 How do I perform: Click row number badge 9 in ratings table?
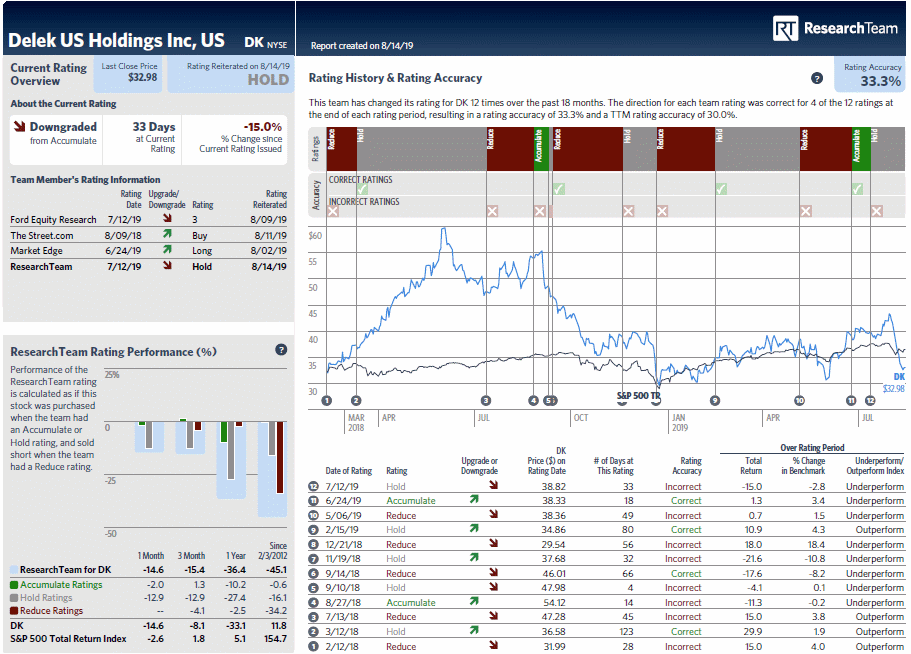314,530
